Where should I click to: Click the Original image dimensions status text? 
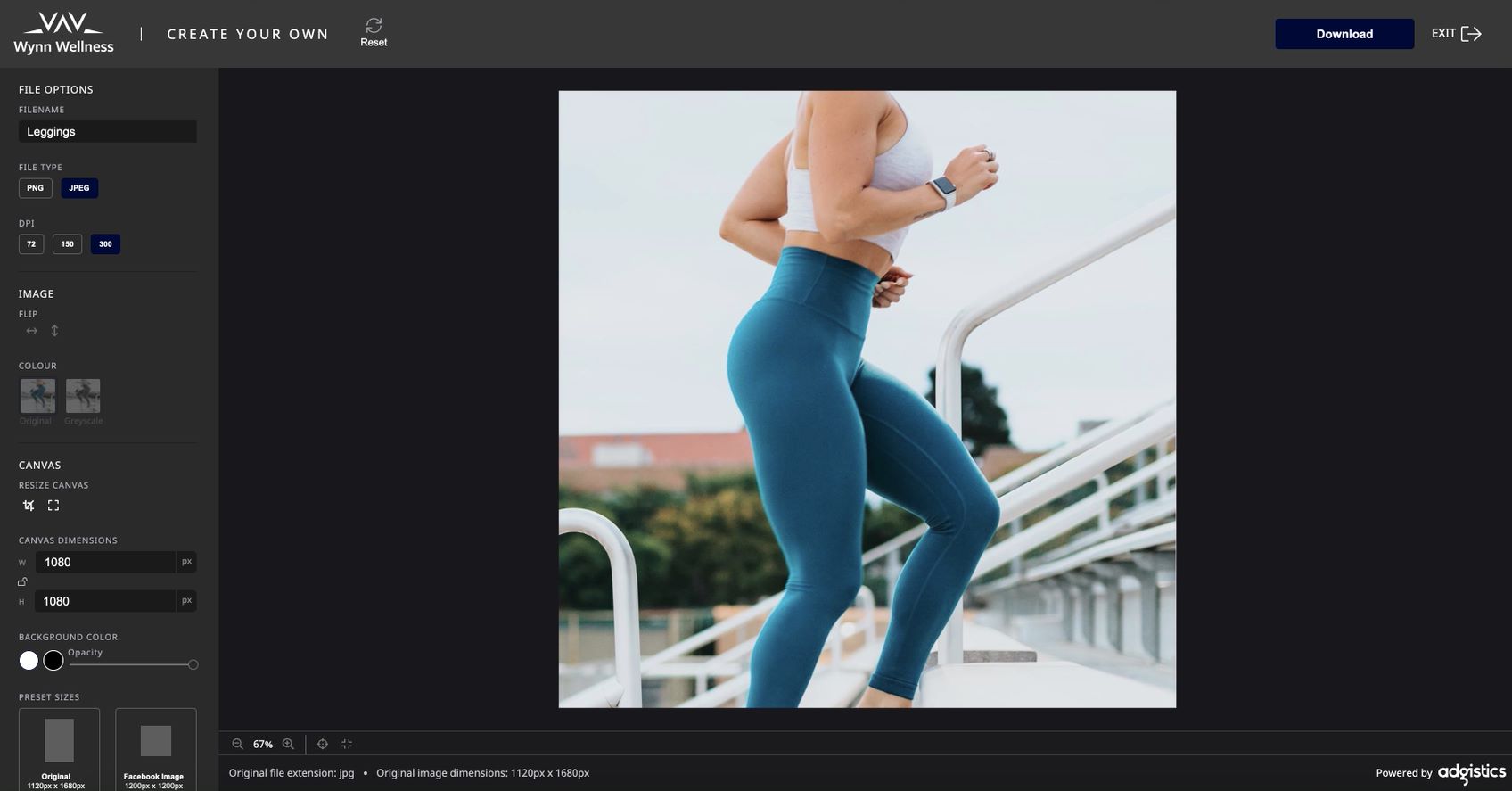point(482,773)
